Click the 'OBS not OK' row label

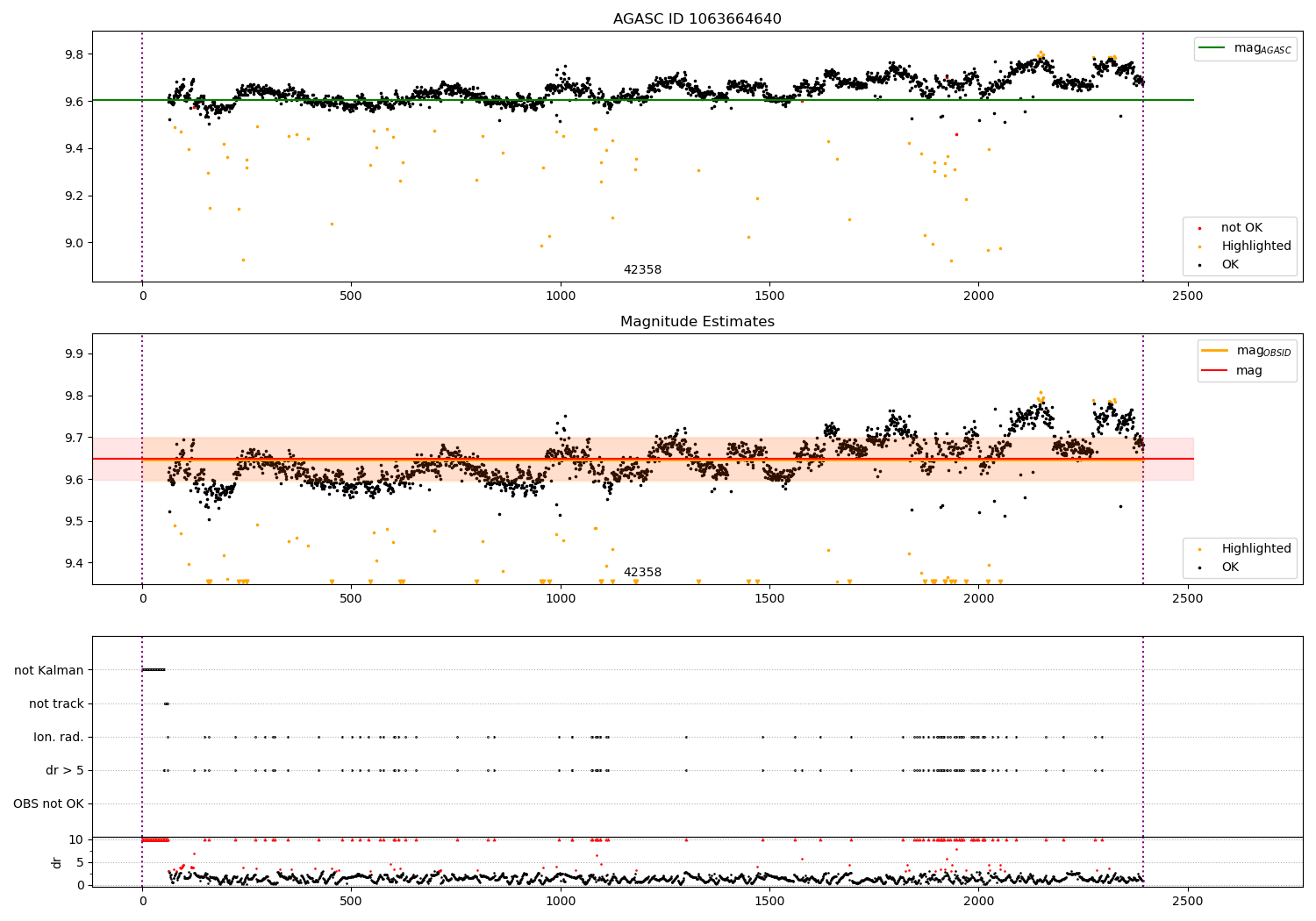pyautogui.click(x=48, y=804)
